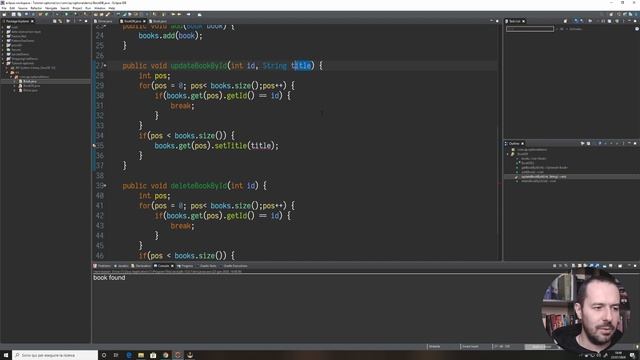Open the Project menu
Image resolution: width=640 pixels, height=360 pixels.
pos(77,8)
